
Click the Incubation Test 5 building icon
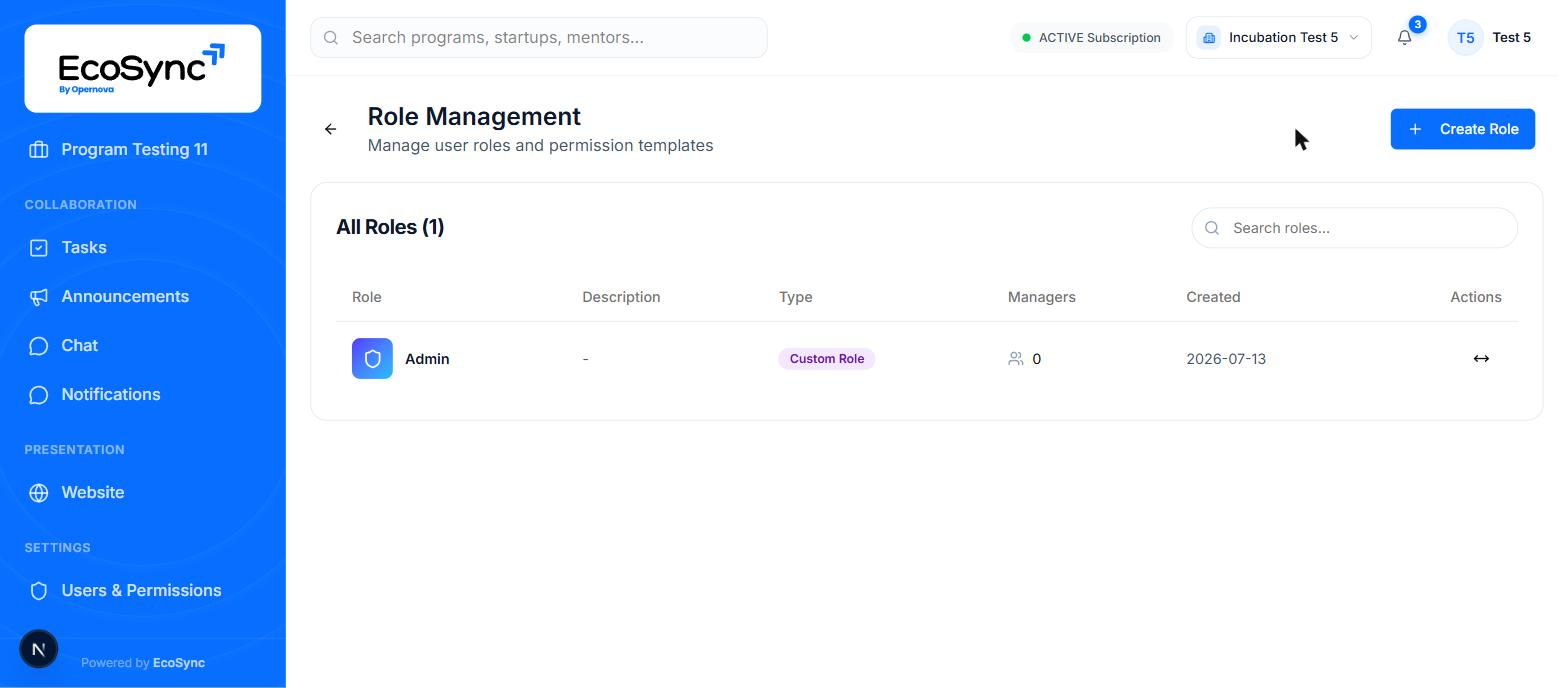coord(1209,38)
